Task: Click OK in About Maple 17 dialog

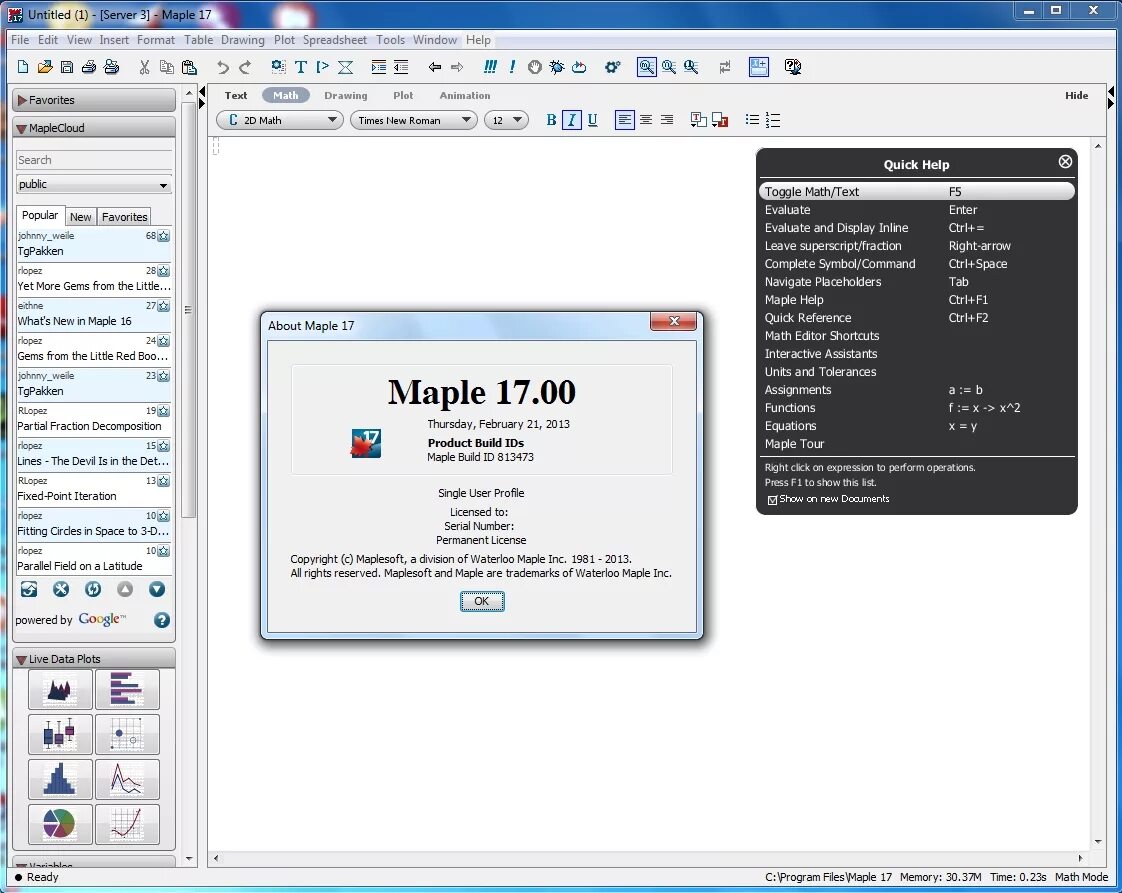Action: pos(482,601)
